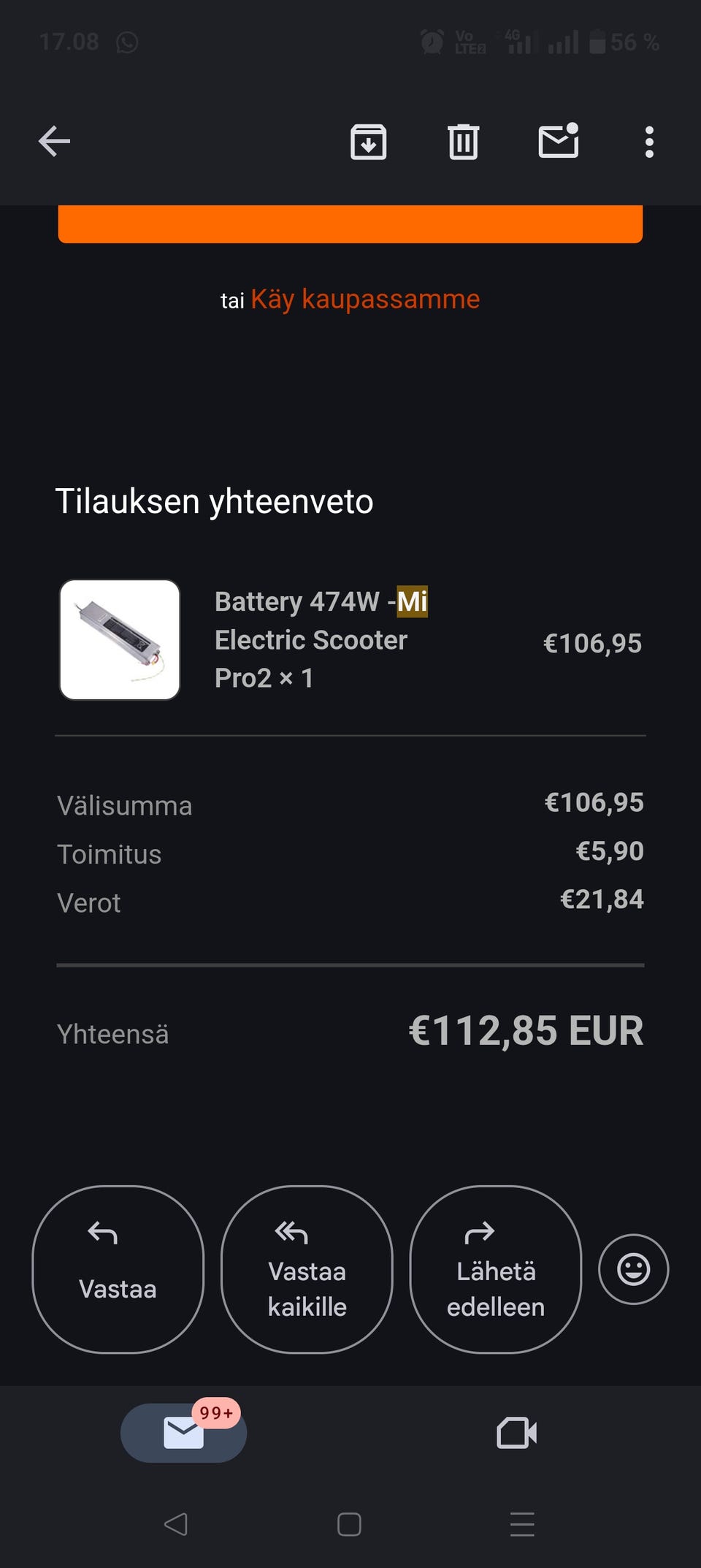Image resolution: width=701 pixels, height=1568 pixels.
Task: Open the Android recent apps button
Action: pyautogui.click(x=522, y=1524)
